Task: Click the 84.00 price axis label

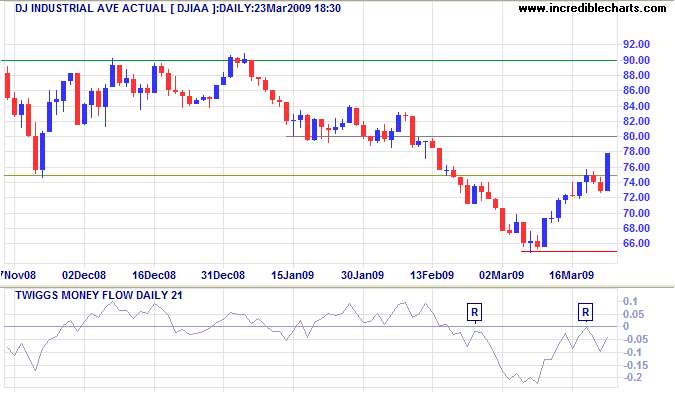Action: tap(636, 106)
